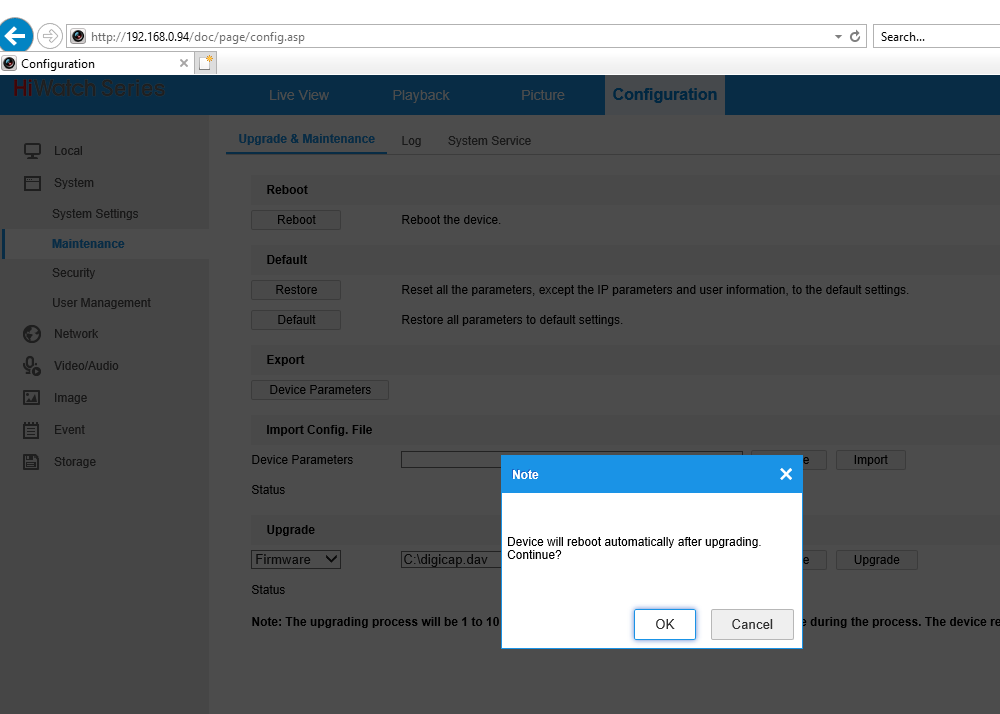Click the Event calendar icon in sidebar
The height and width of the screenshot is (714, 1000).
[x=32, y=430]
